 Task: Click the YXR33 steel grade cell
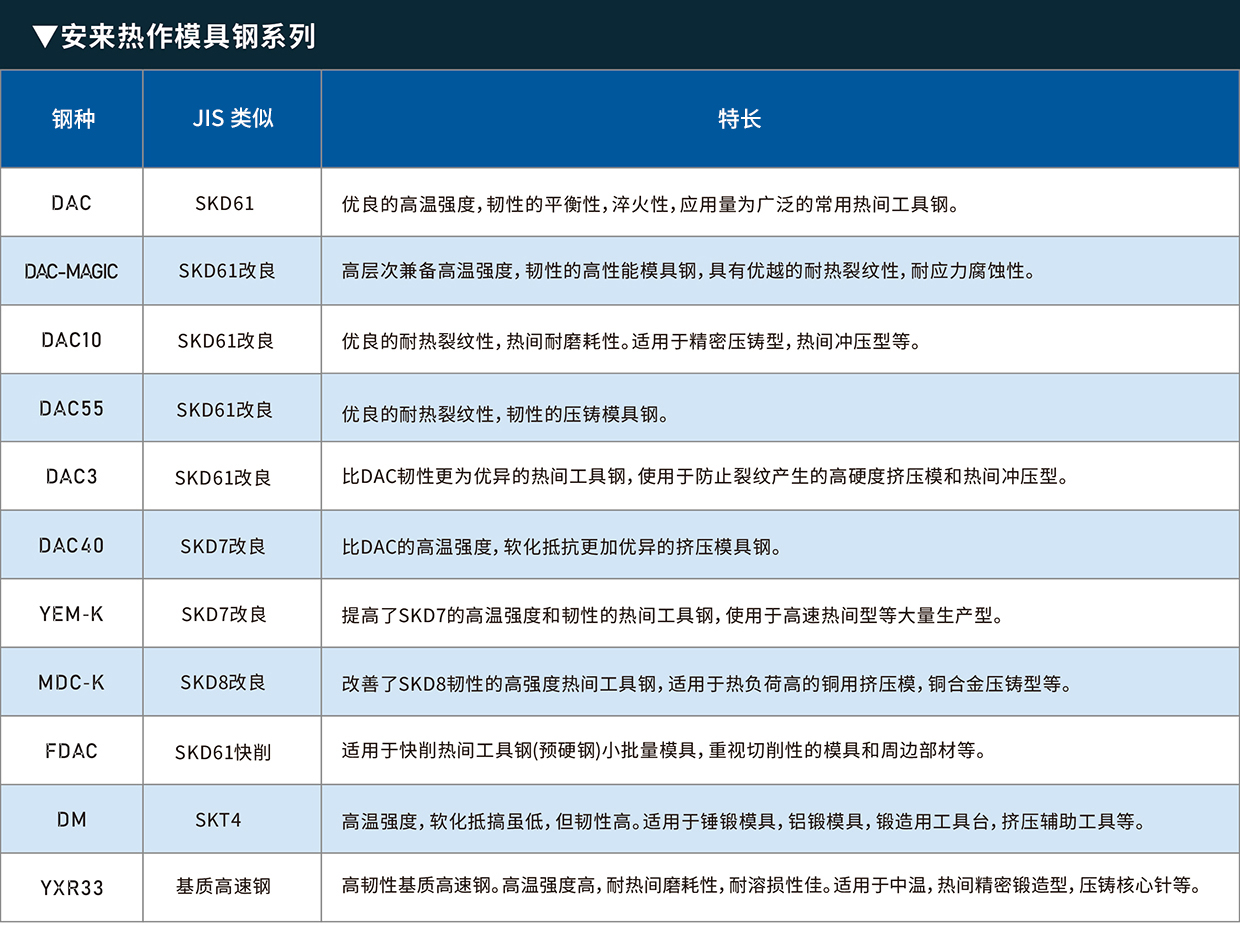click(x=72, y=887)
